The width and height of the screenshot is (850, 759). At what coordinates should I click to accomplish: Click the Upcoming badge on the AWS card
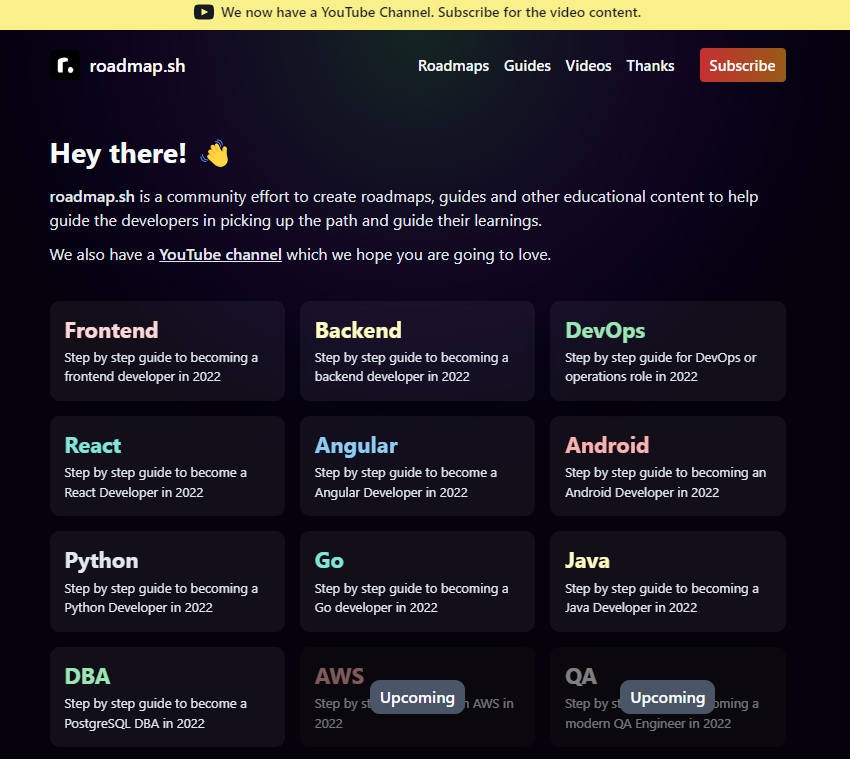click(x=417, y=697)
